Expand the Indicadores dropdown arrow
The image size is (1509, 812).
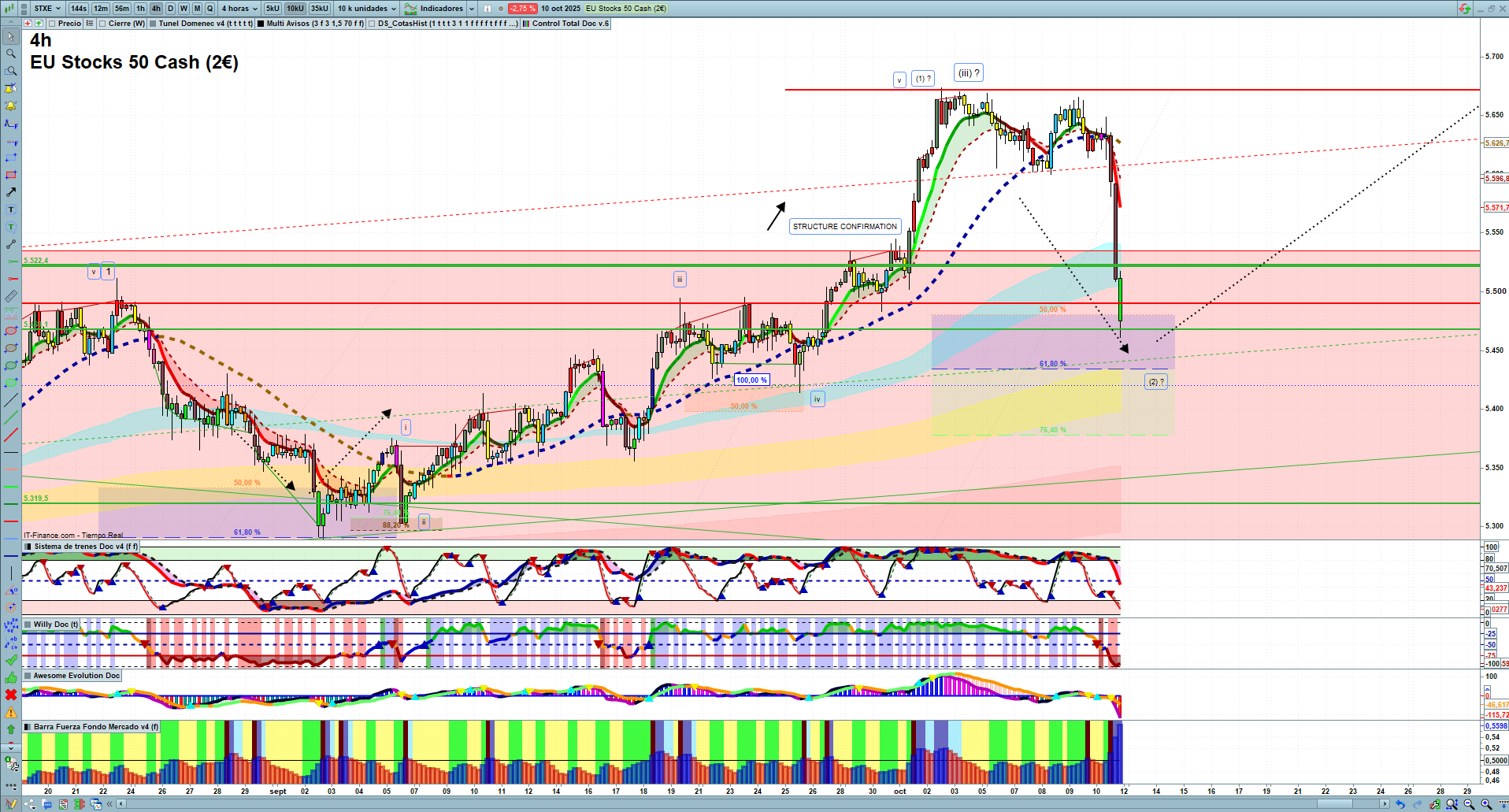tap(472, 9)
